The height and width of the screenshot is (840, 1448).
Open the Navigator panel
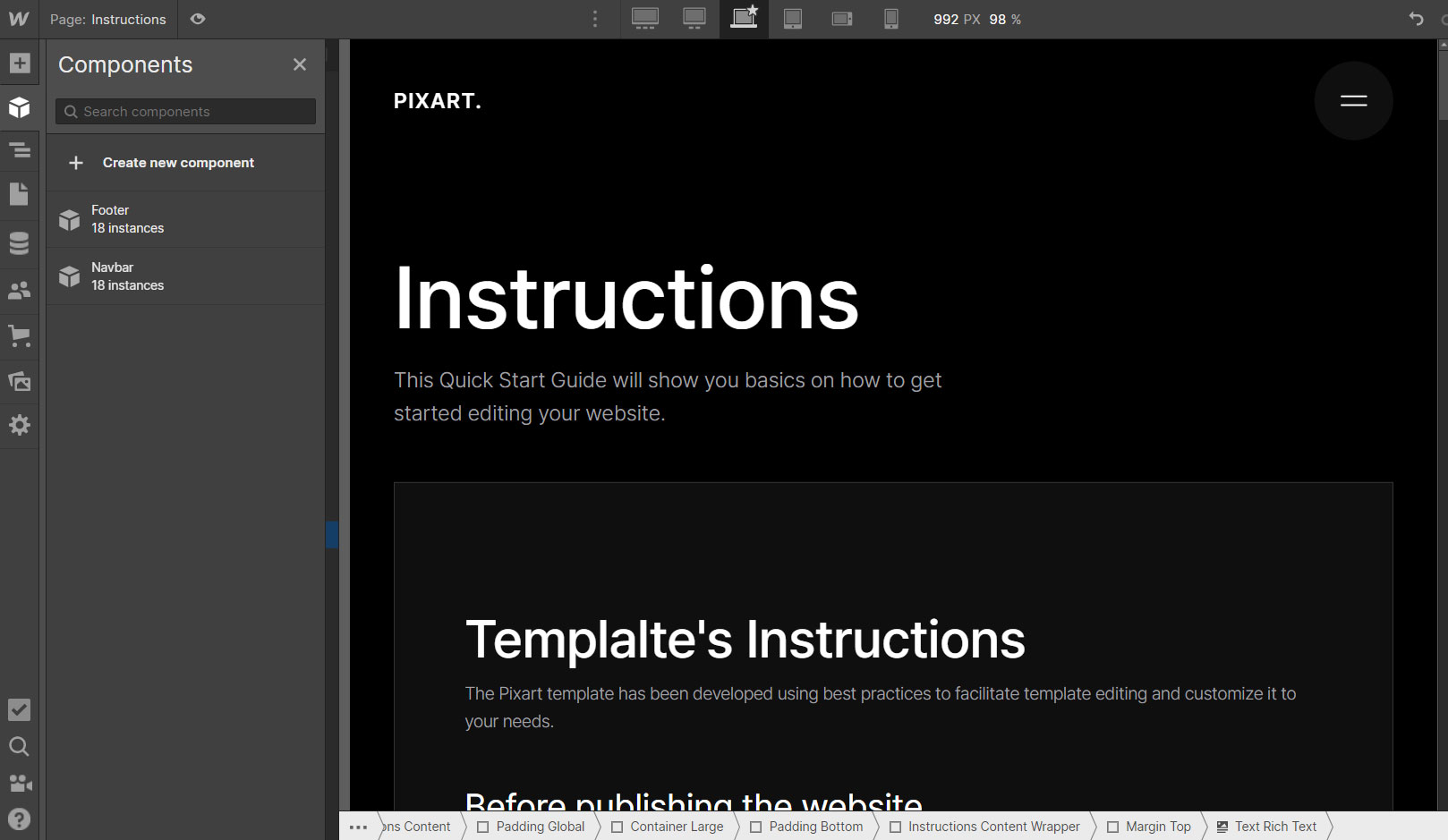point(20,150)
